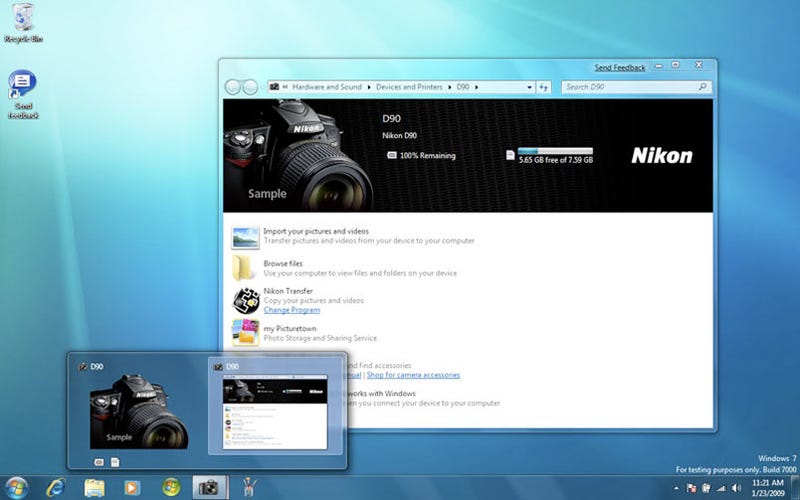This screenshot has width=800, height=500.
Task: Click the my Picturetown task title
Action: tap(290, 329)
